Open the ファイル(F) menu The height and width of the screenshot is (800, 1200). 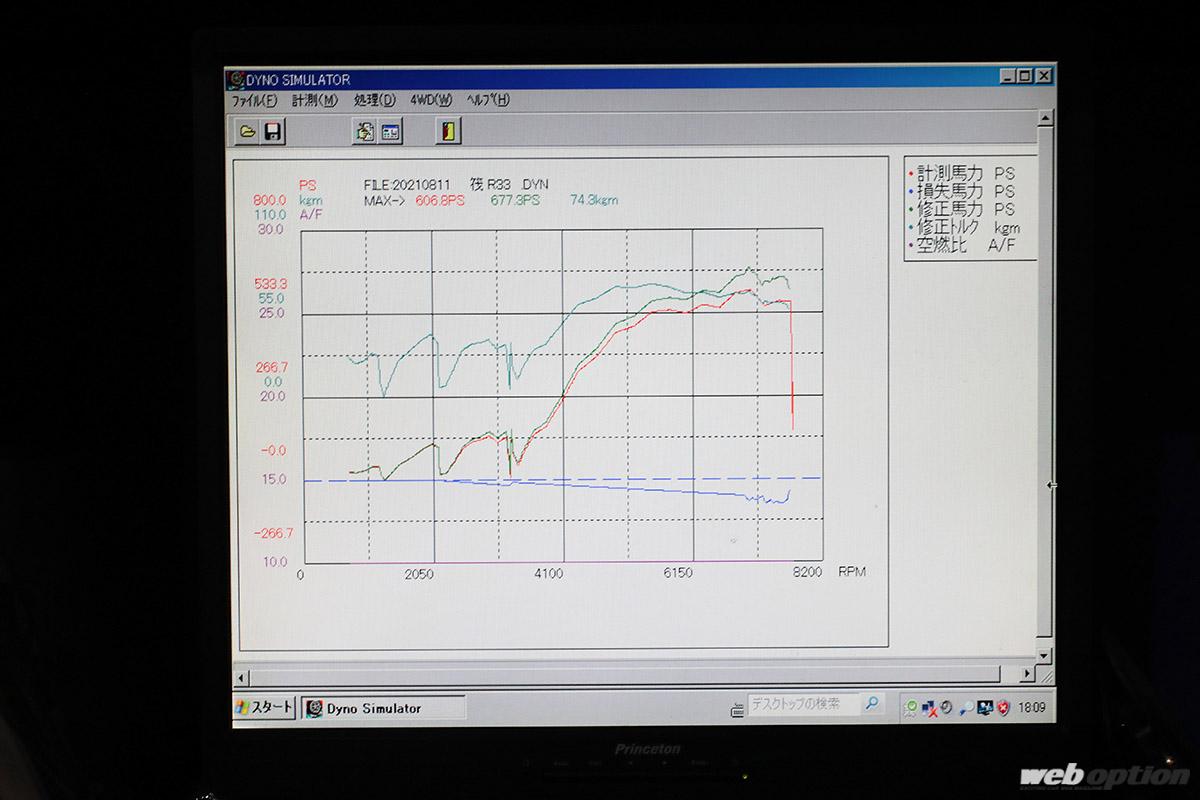click(x=254, y=100)
